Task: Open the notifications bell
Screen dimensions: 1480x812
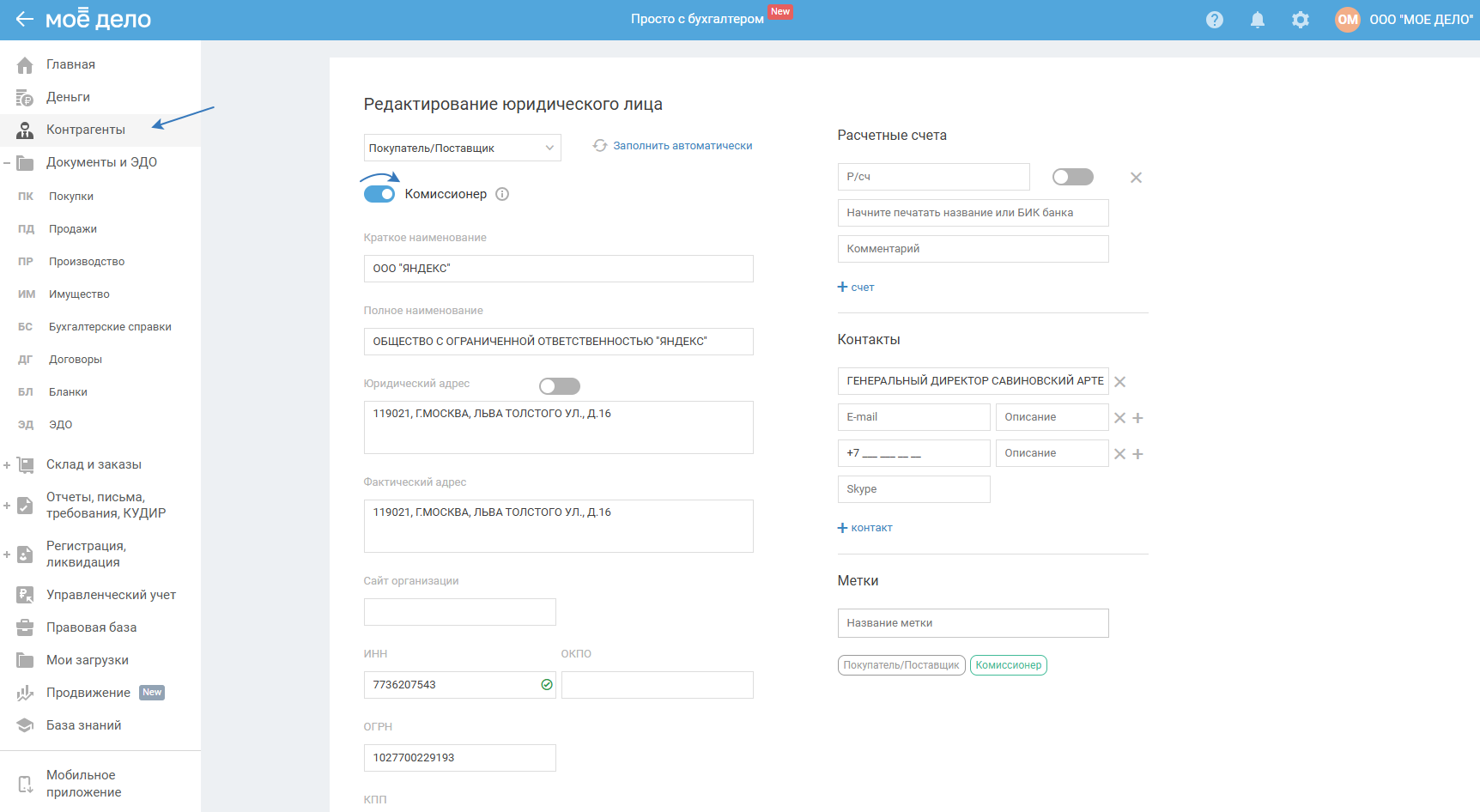Action: coord(1257,20)
